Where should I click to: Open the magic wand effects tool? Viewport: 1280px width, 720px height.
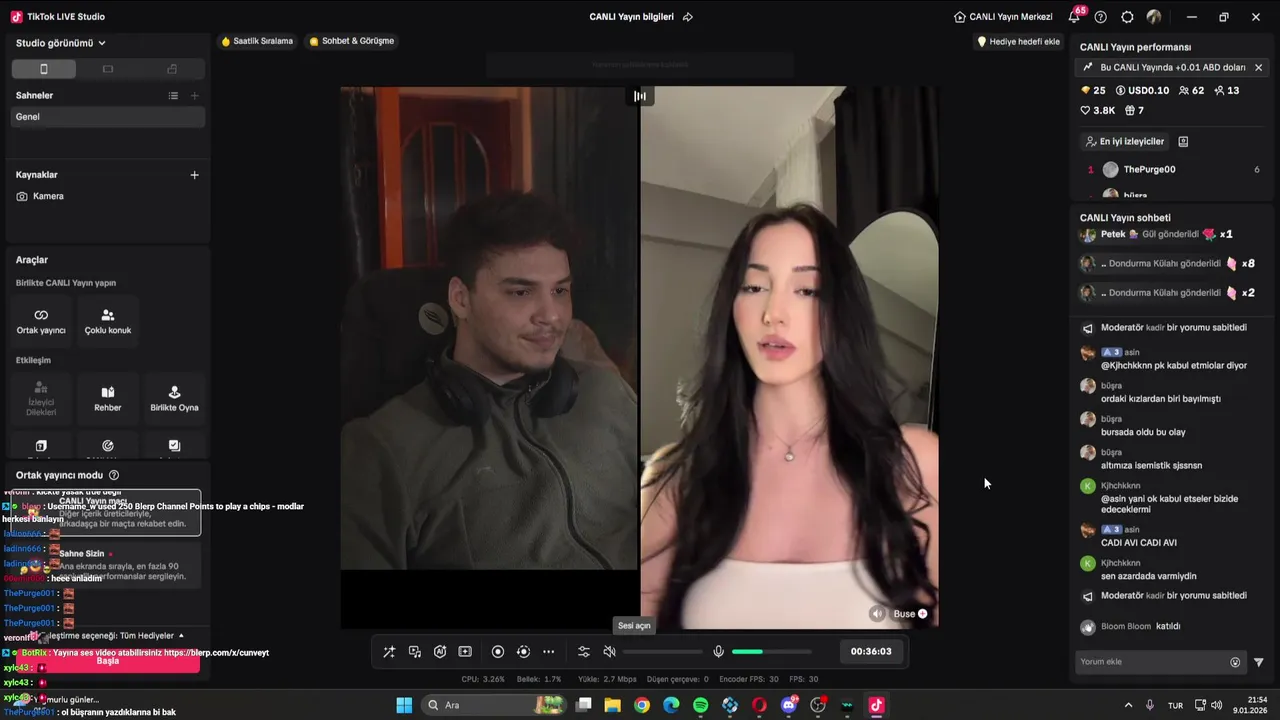pos(389,652)
